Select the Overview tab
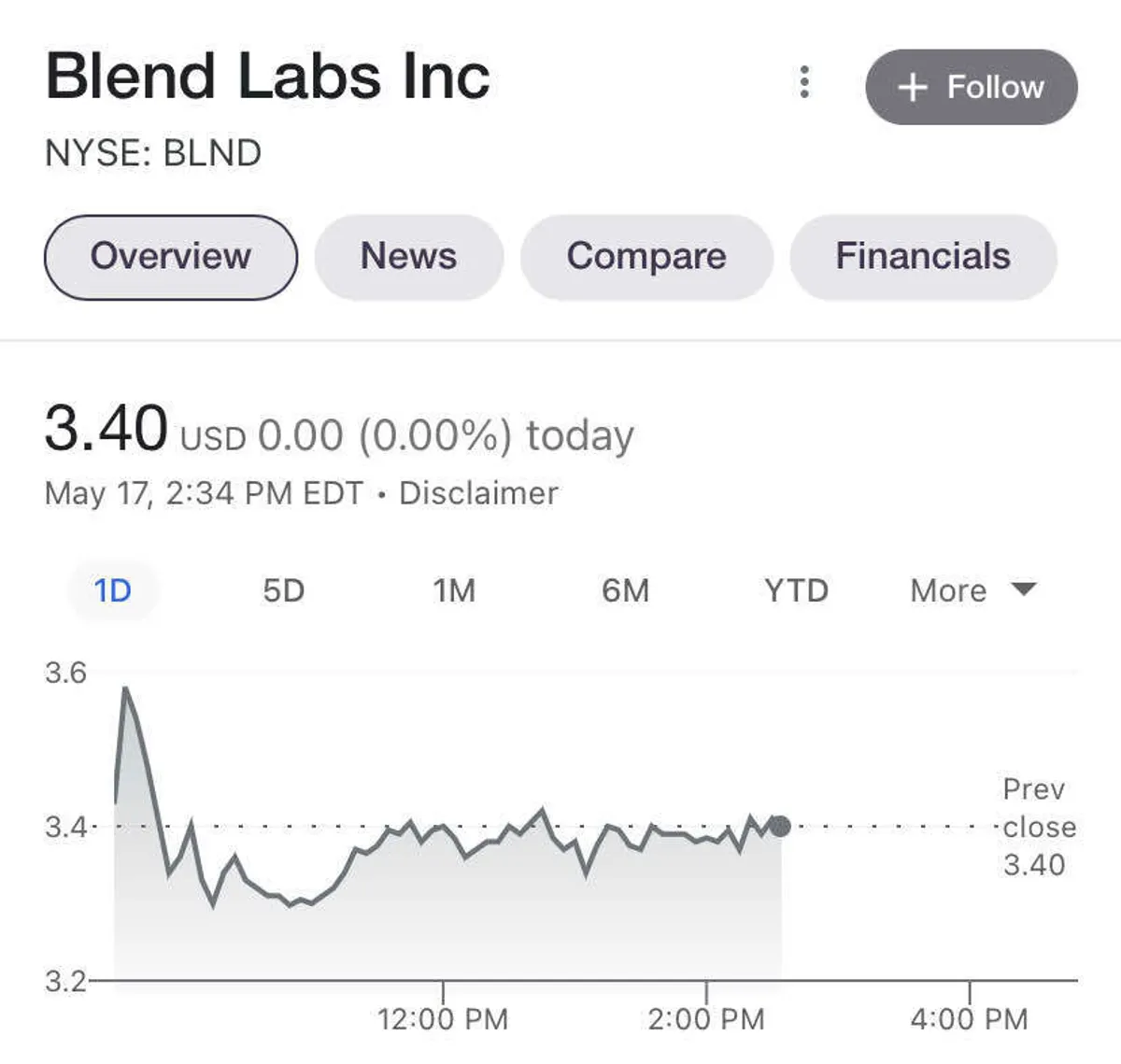 click(171, 257)
